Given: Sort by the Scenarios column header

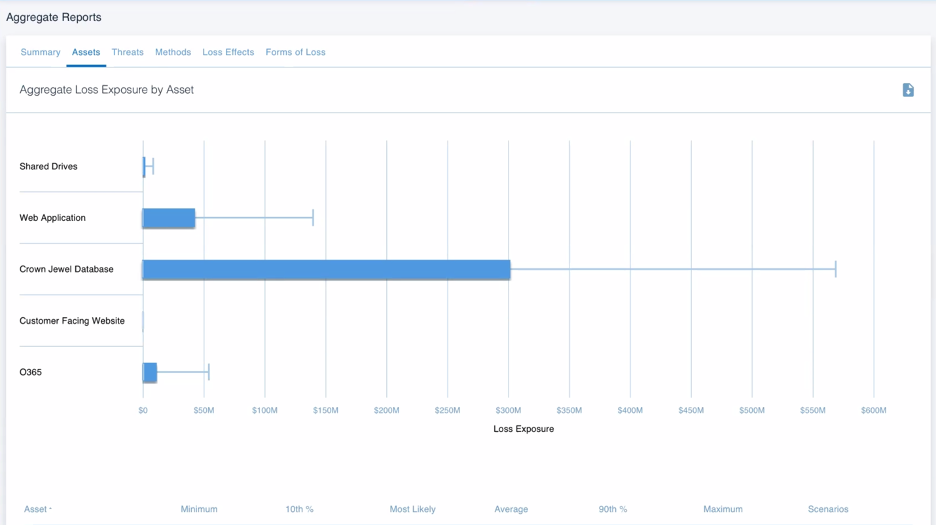Looking at the screenshot, I should 828,509.
